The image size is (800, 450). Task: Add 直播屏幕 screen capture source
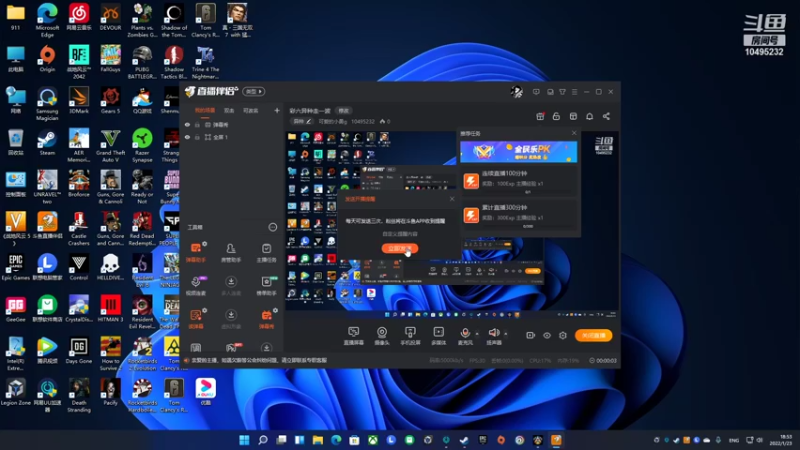pyautogui.click(x=354, y=336)
